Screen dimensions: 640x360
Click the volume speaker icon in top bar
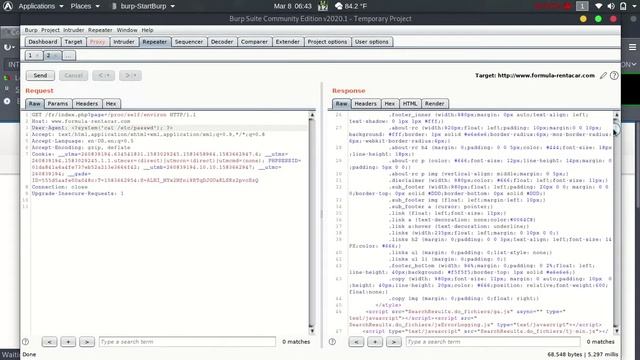click(x=611, y=6)
